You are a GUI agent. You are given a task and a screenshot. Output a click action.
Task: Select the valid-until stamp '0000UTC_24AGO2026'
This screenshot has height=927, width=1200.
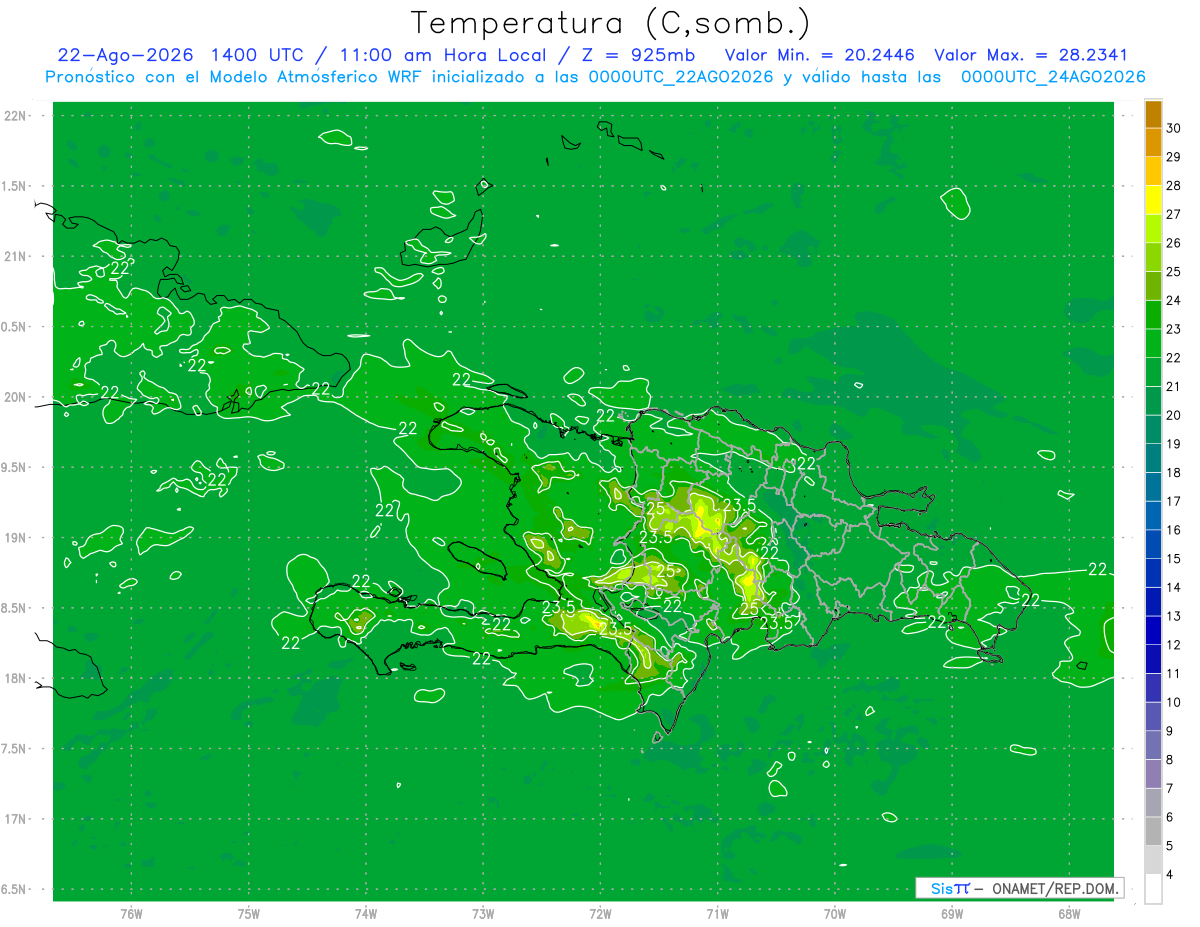(x=1053, y=77)
